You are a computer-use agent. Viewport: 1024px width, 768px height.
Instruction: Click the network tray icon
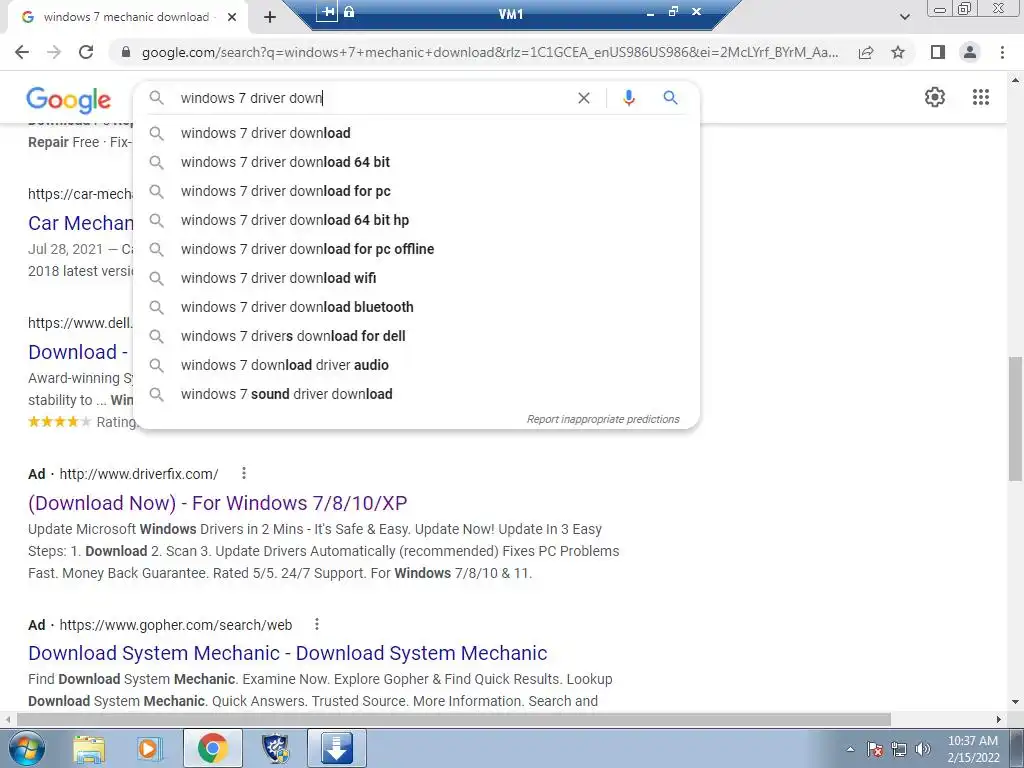click(899, 749)
